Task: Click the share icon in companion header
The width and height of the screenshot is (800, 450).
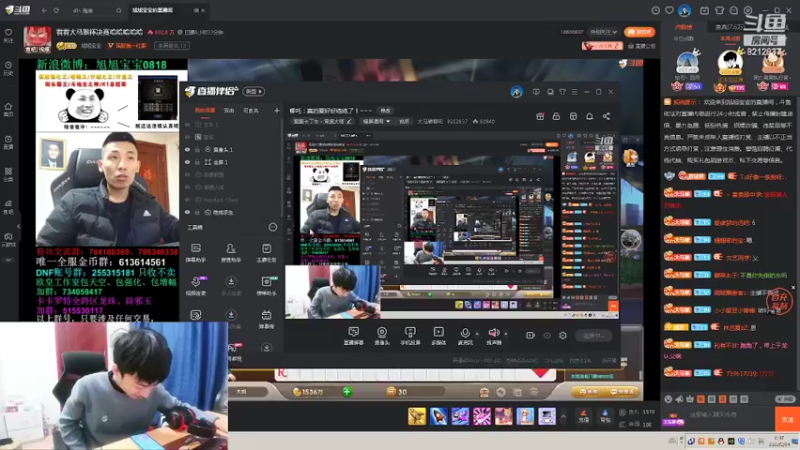Action: 606,116
